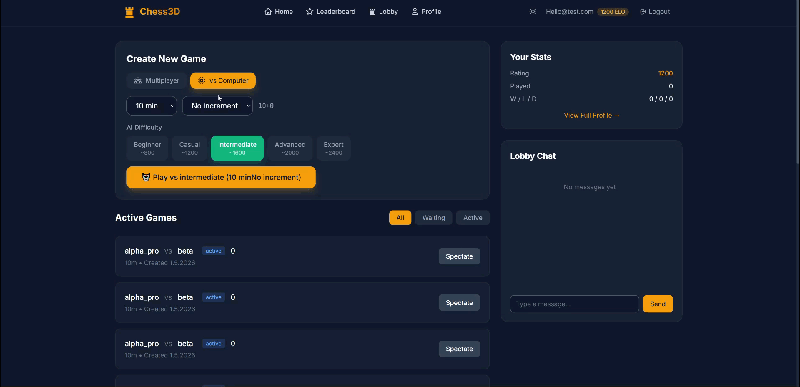
Task: Click the Chess3D brand name
Action: click(x=160, y=12)
